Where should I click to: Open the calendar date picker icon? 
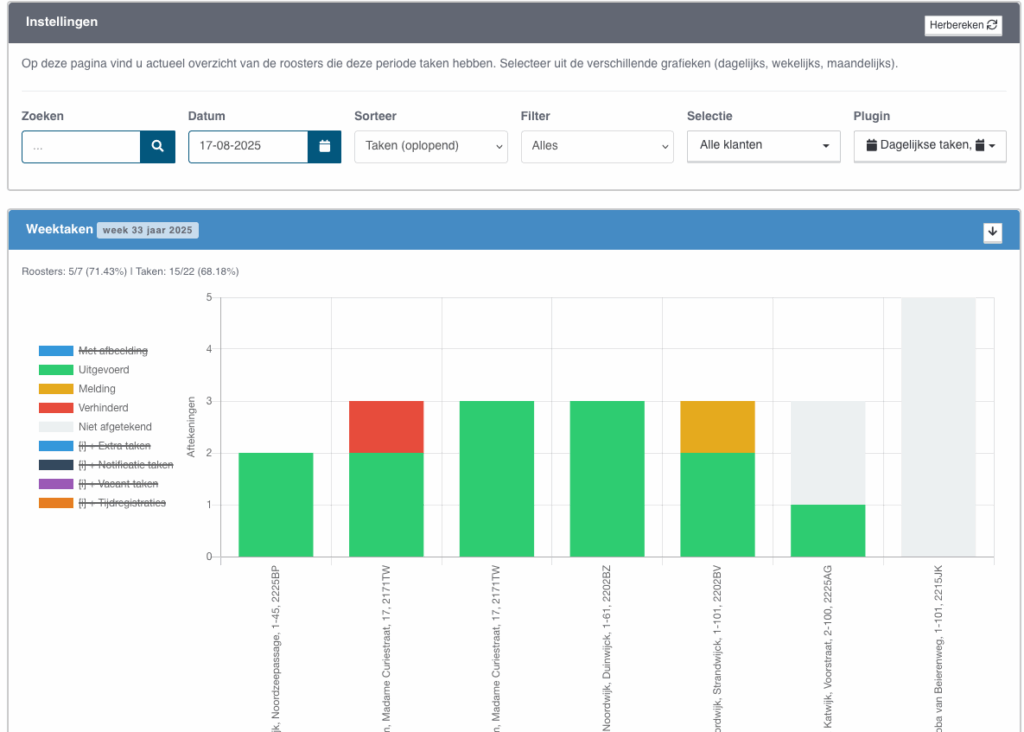pos(324,146)
